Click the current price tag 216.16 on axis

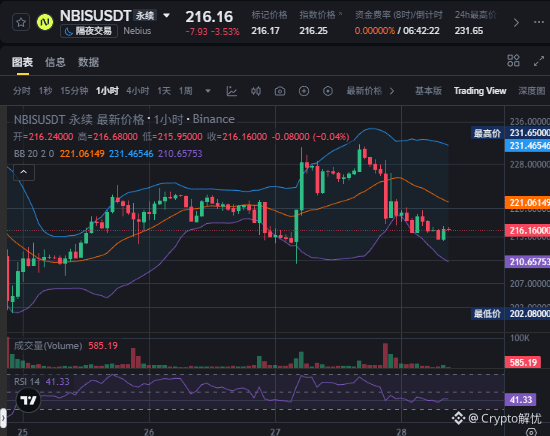(528, 230)
